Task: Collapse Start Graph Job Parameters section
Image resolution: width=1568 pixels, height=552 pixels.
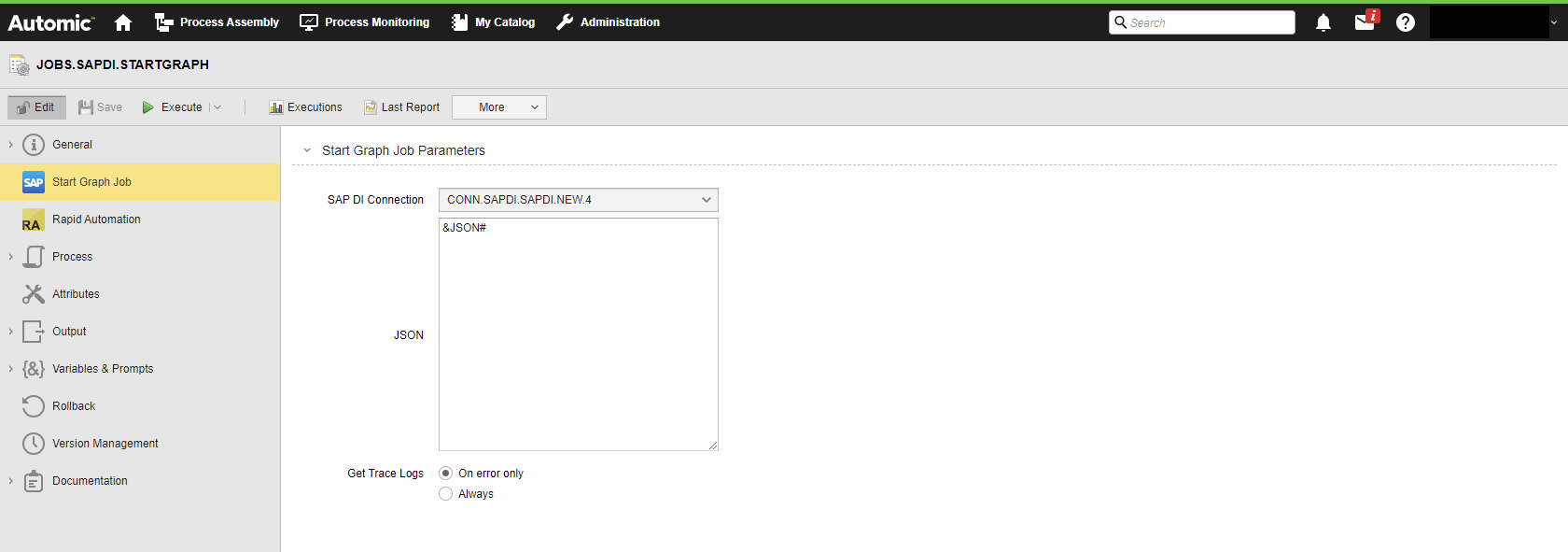Action: [x=306, y=150]
